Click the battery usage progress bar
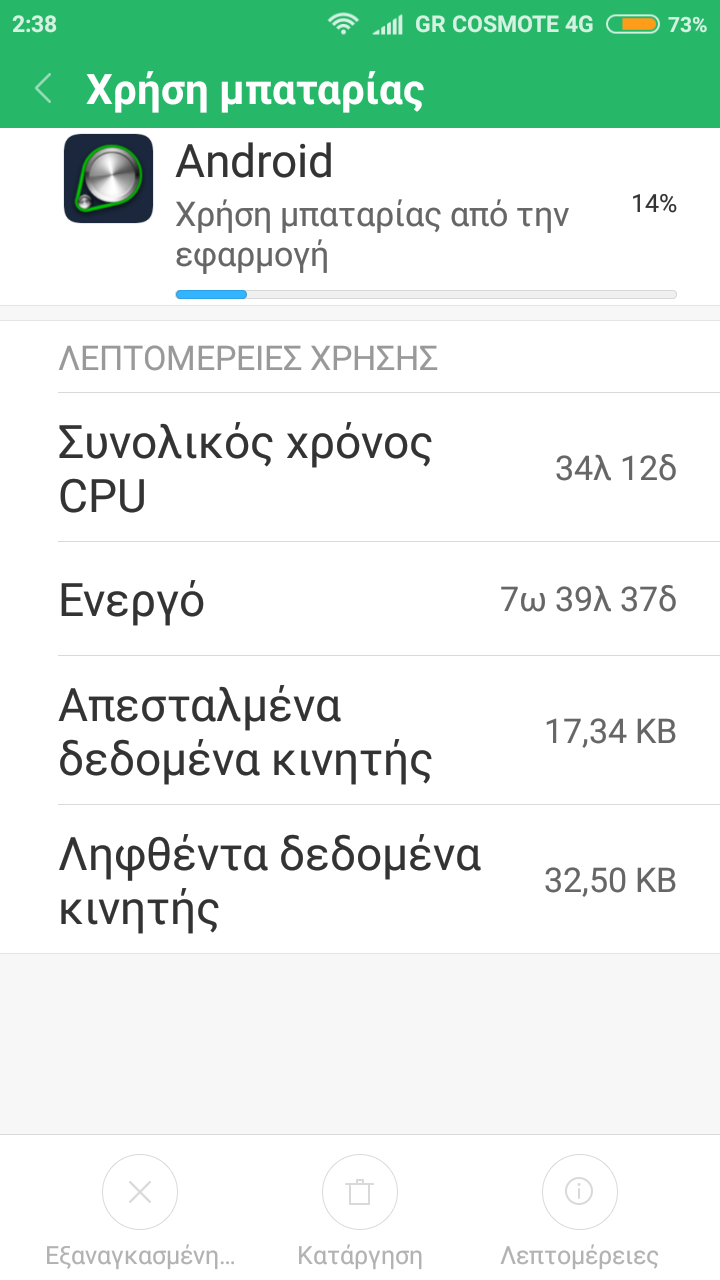 pos(426,294)
